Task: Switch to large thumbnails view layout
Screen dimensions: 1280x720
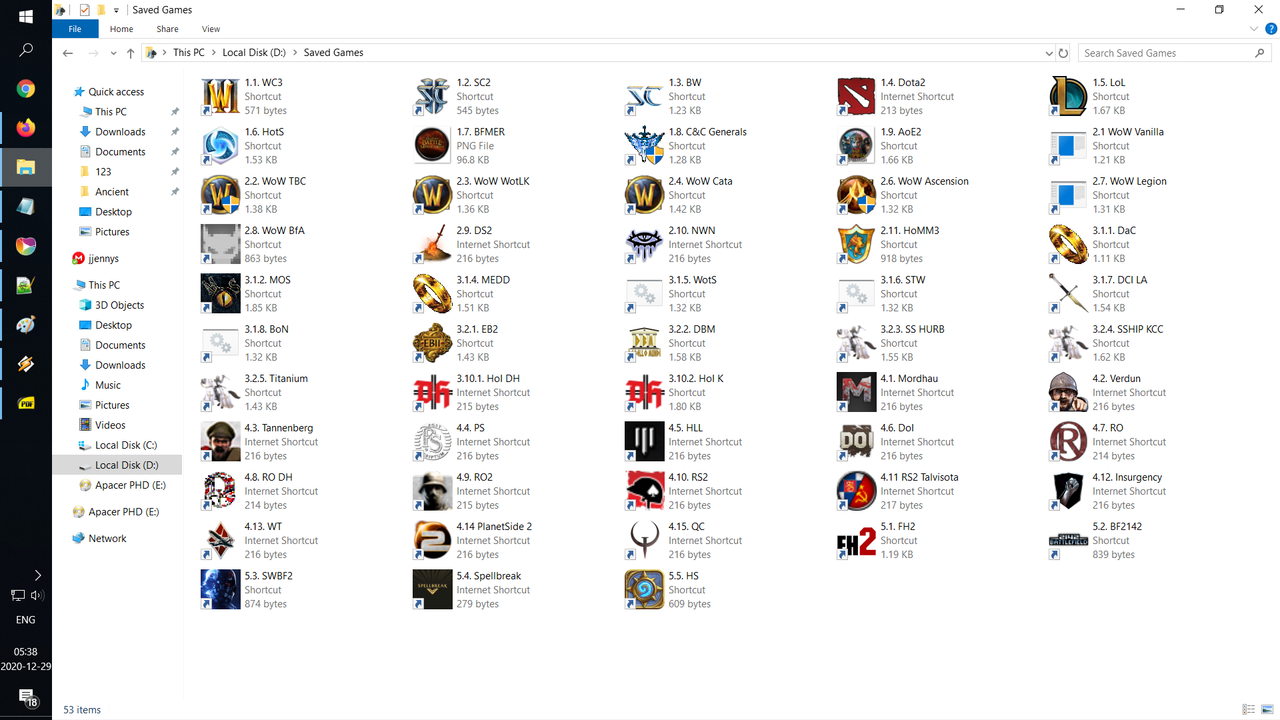Action: click(x=1266, y=709)
